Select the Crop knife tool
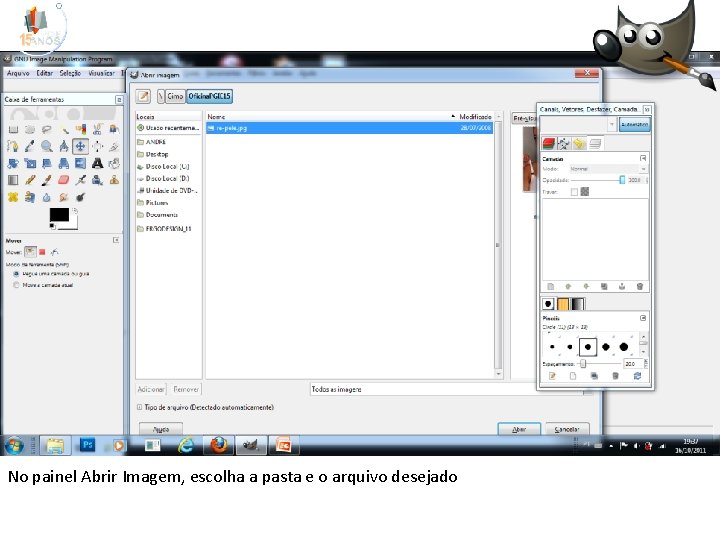 (114, 146)
